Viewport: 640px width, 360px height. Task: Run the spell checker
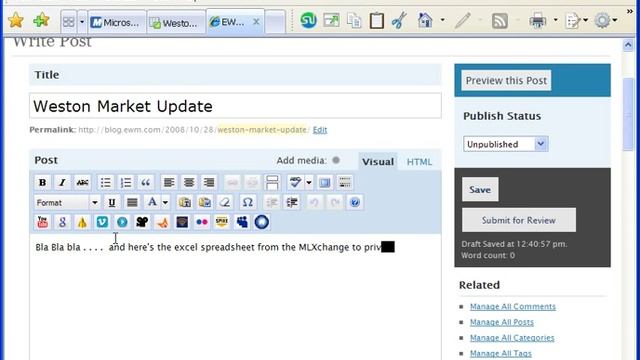click(295, 182)
